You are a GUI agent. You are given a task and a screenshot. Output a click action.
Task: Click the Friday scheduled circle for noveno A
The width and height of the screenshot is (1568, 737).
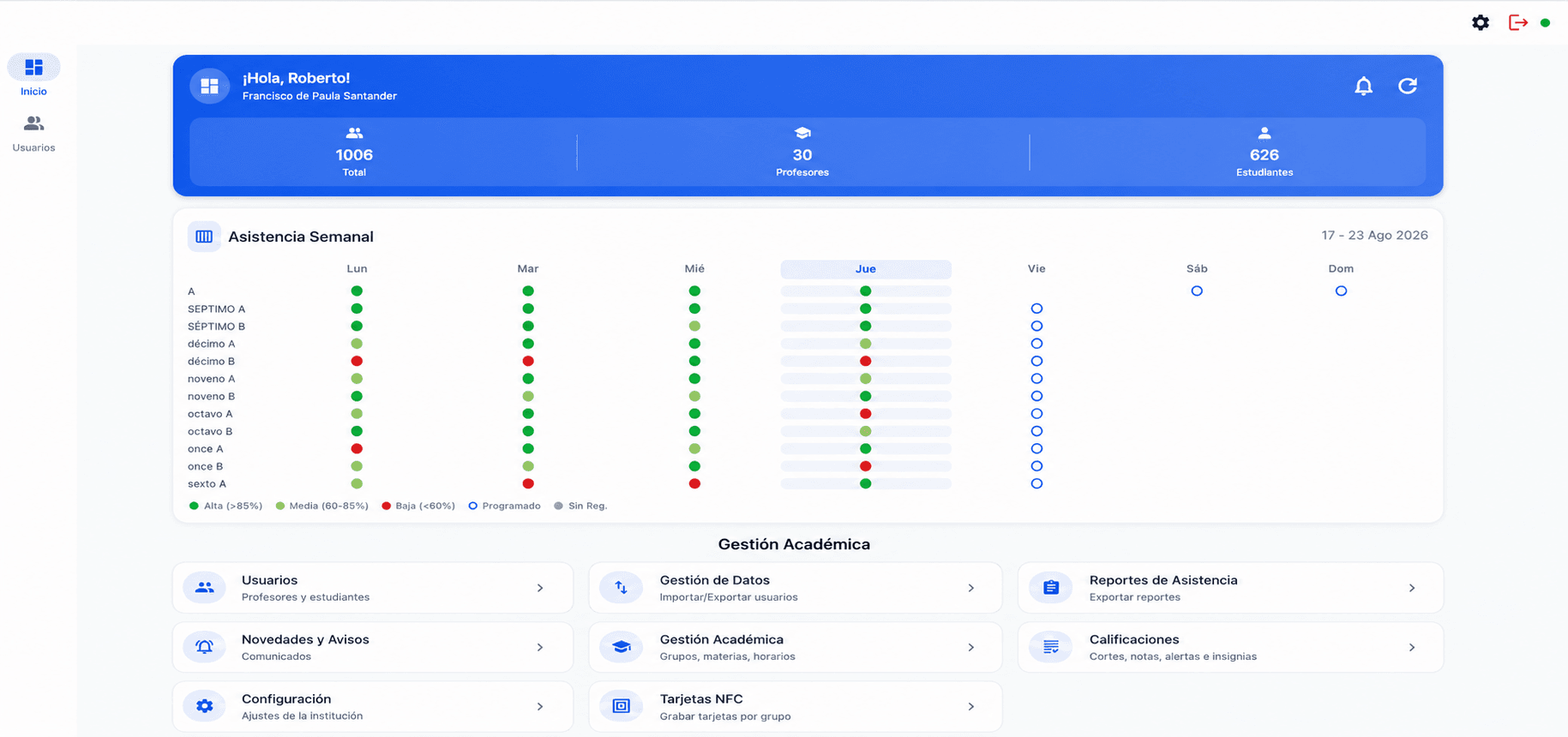click(1036, 379)
